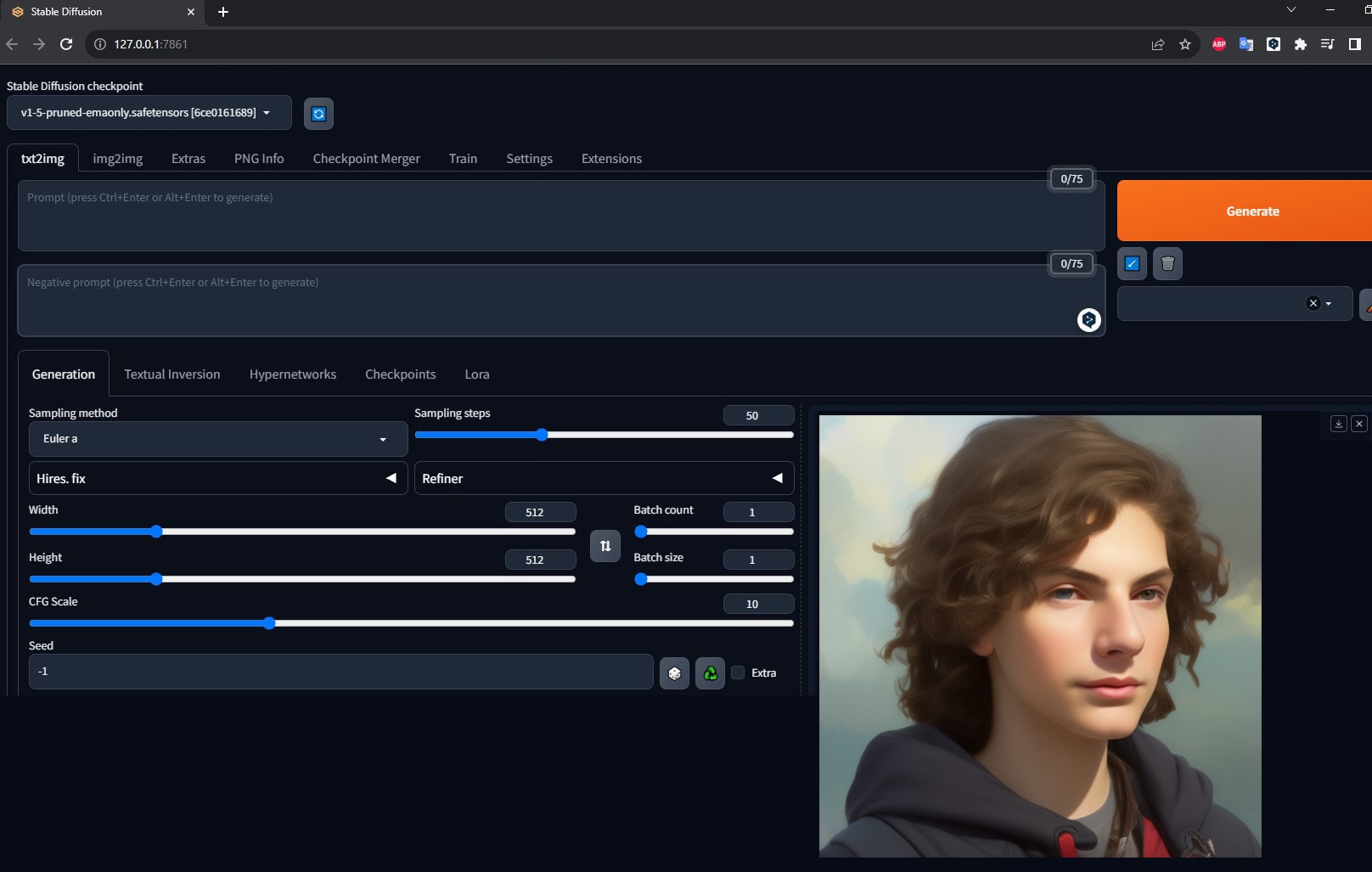This screenshot has width=1372, height=872.
Task: Swap width and height with the arrows icon
Action: pos(604,546)
